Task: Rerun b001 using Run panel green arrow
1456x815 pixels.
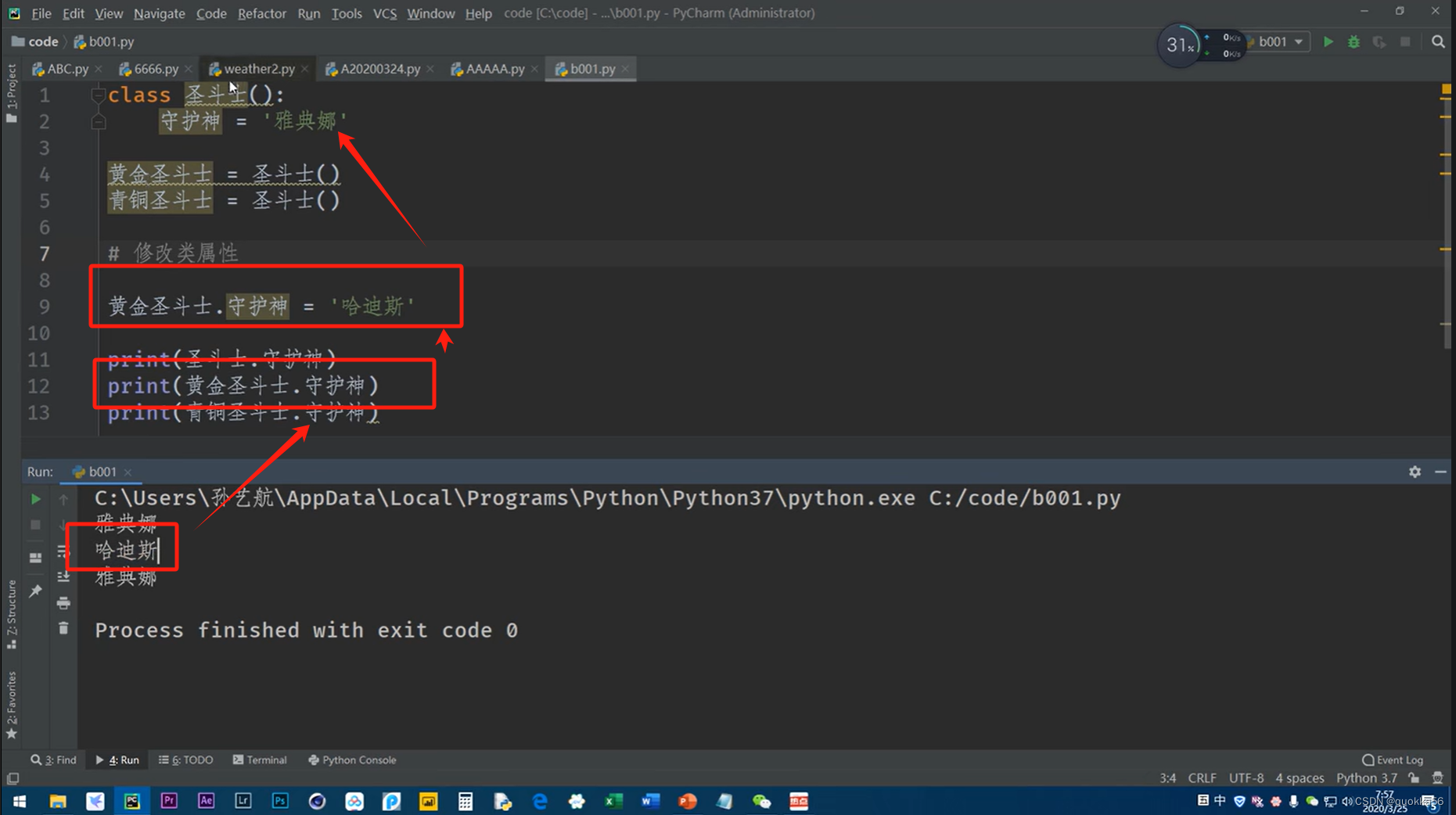Action: tap(35, 499)
